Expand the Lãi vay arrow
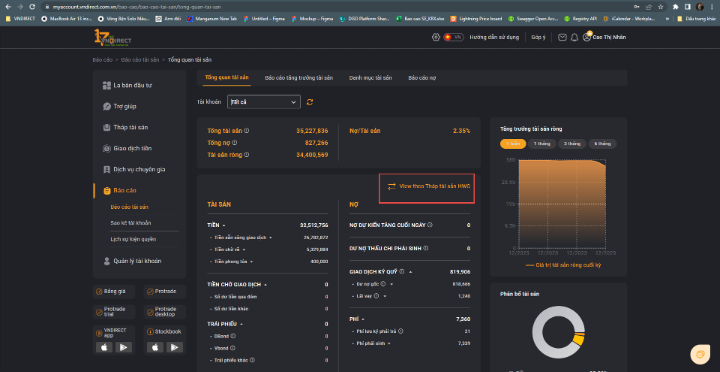The height and width of the screenshot is (372, 720). (x=384, y=296)
